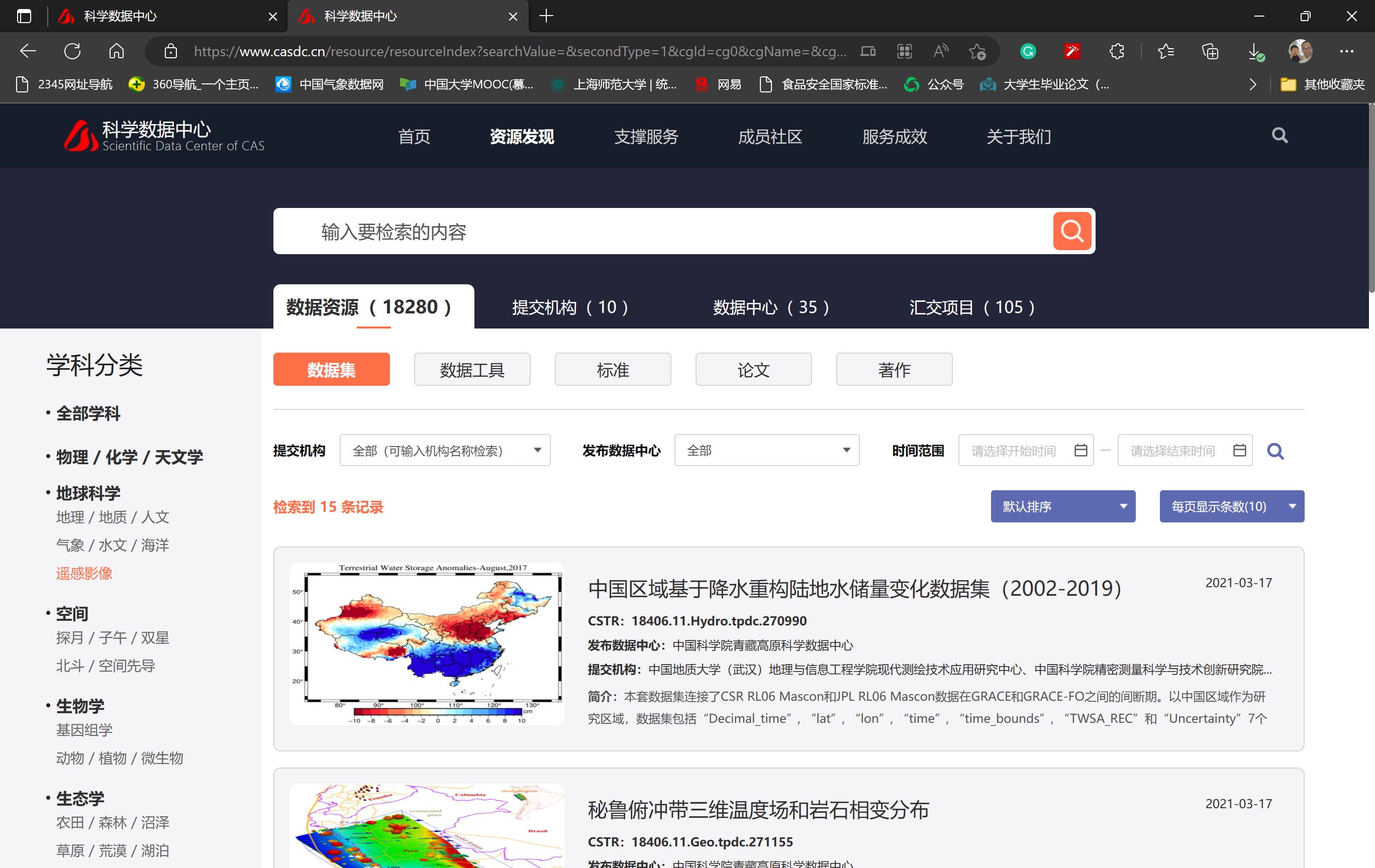Image resolution: width=1375 pixels, height=868 pixels.
Task: Click the filter search icon beside time range
Action: coord(1276,451)
